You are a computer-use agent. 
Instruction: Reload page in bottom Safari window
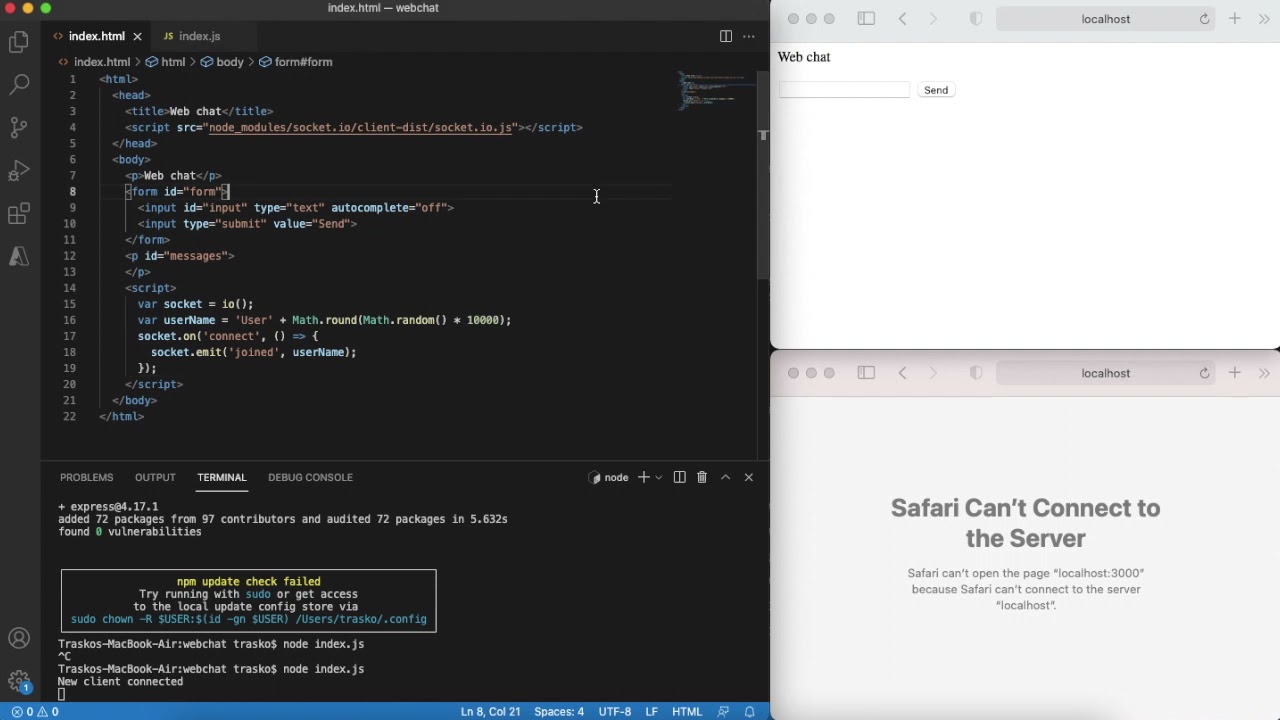[x=1204, y=373]
